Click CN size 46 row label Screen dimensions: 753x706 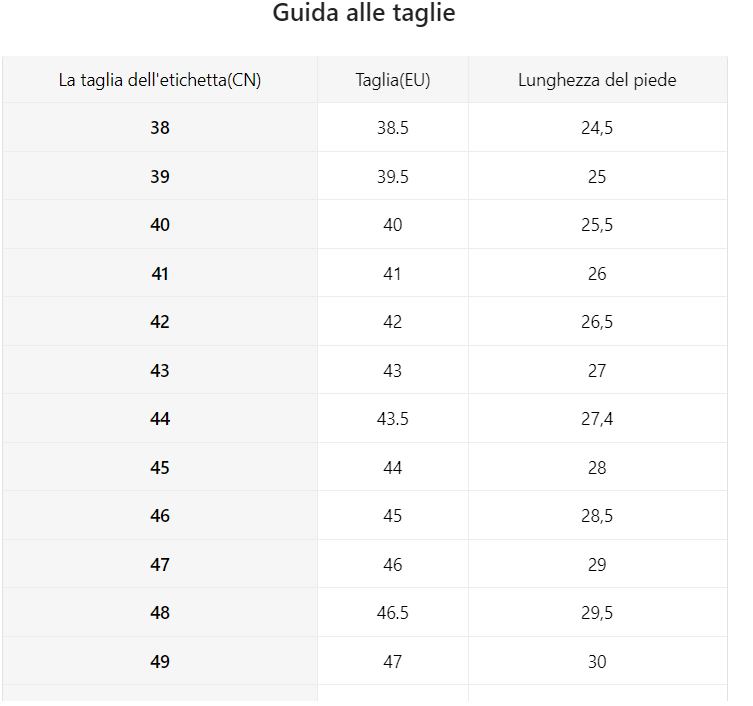point(160,516)
